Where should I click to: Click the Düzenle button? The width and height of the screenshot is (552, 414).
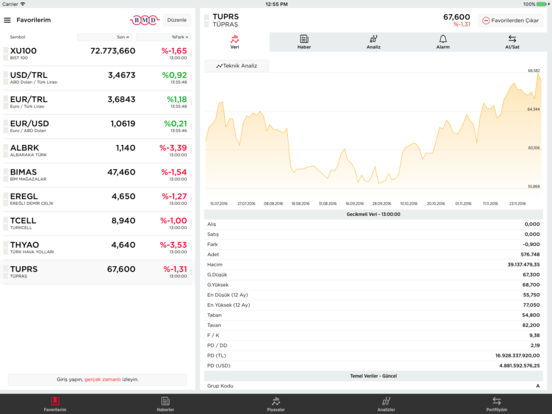(177, 20)
